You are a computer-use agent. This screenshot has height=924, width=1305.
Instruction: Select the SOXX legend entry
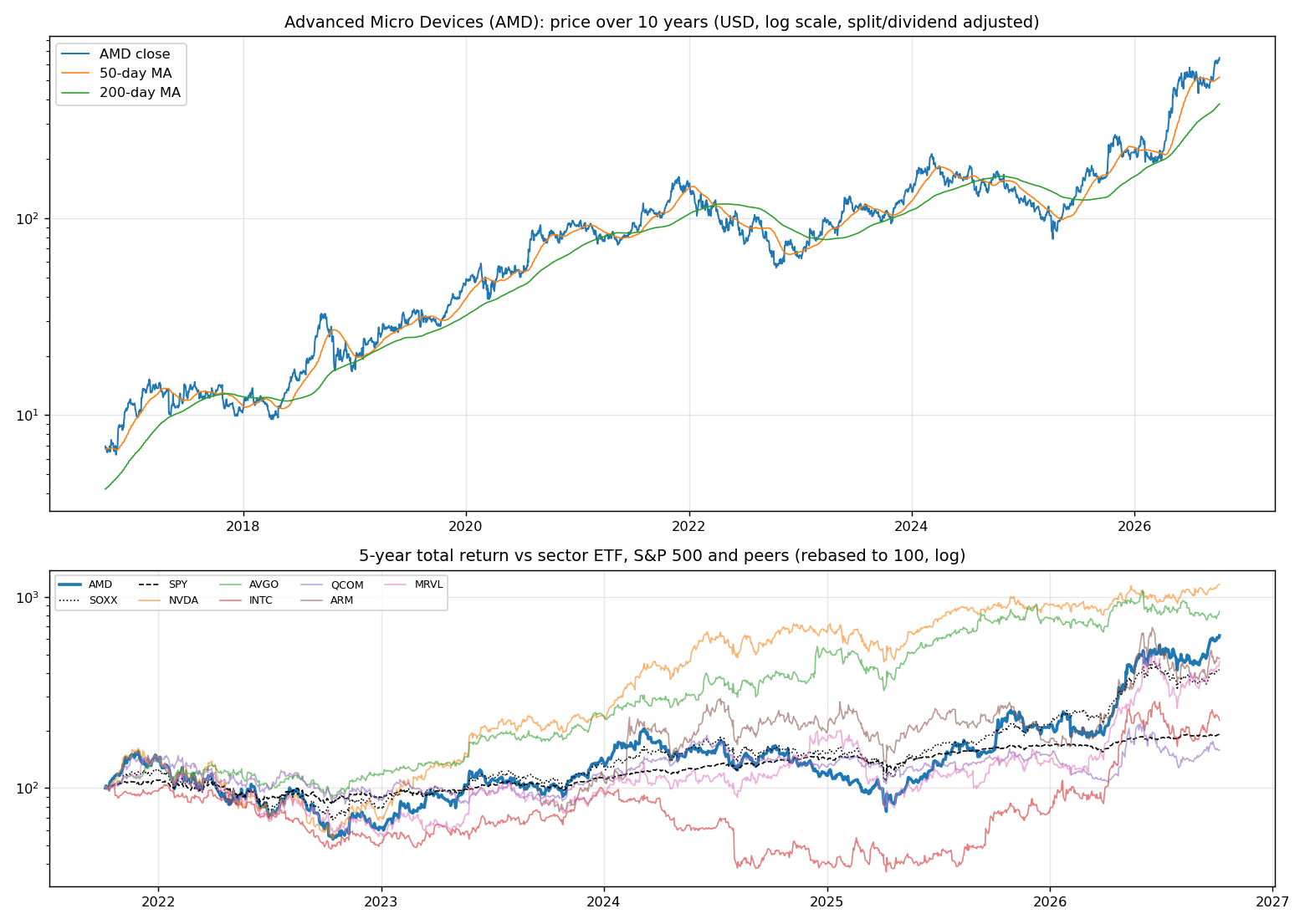(89, 600)
